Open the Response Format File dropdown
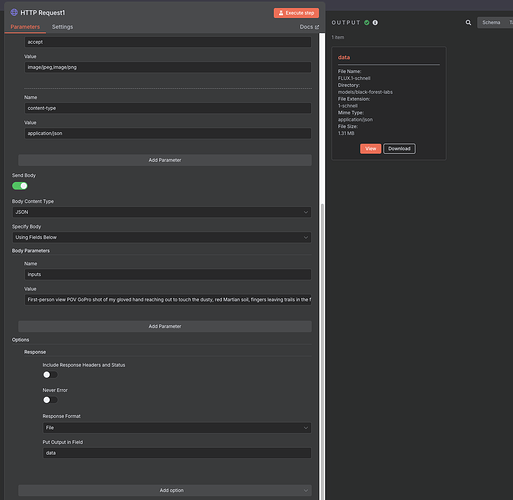The width and height of the screenshot is (513, 500). [x=177, y=428]
